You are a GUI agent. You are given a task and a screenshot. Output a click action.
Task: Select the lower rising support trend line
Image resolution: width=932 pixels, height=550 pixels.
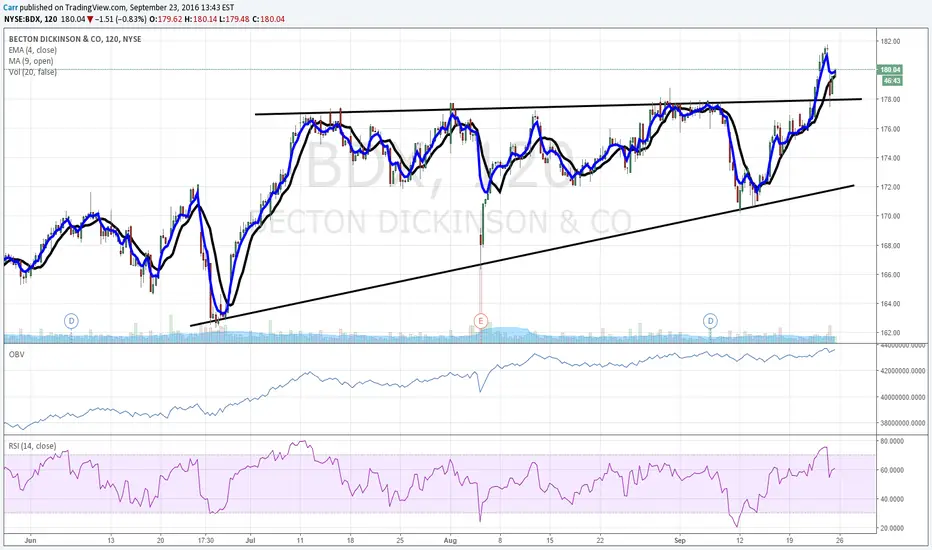(522, 256)
